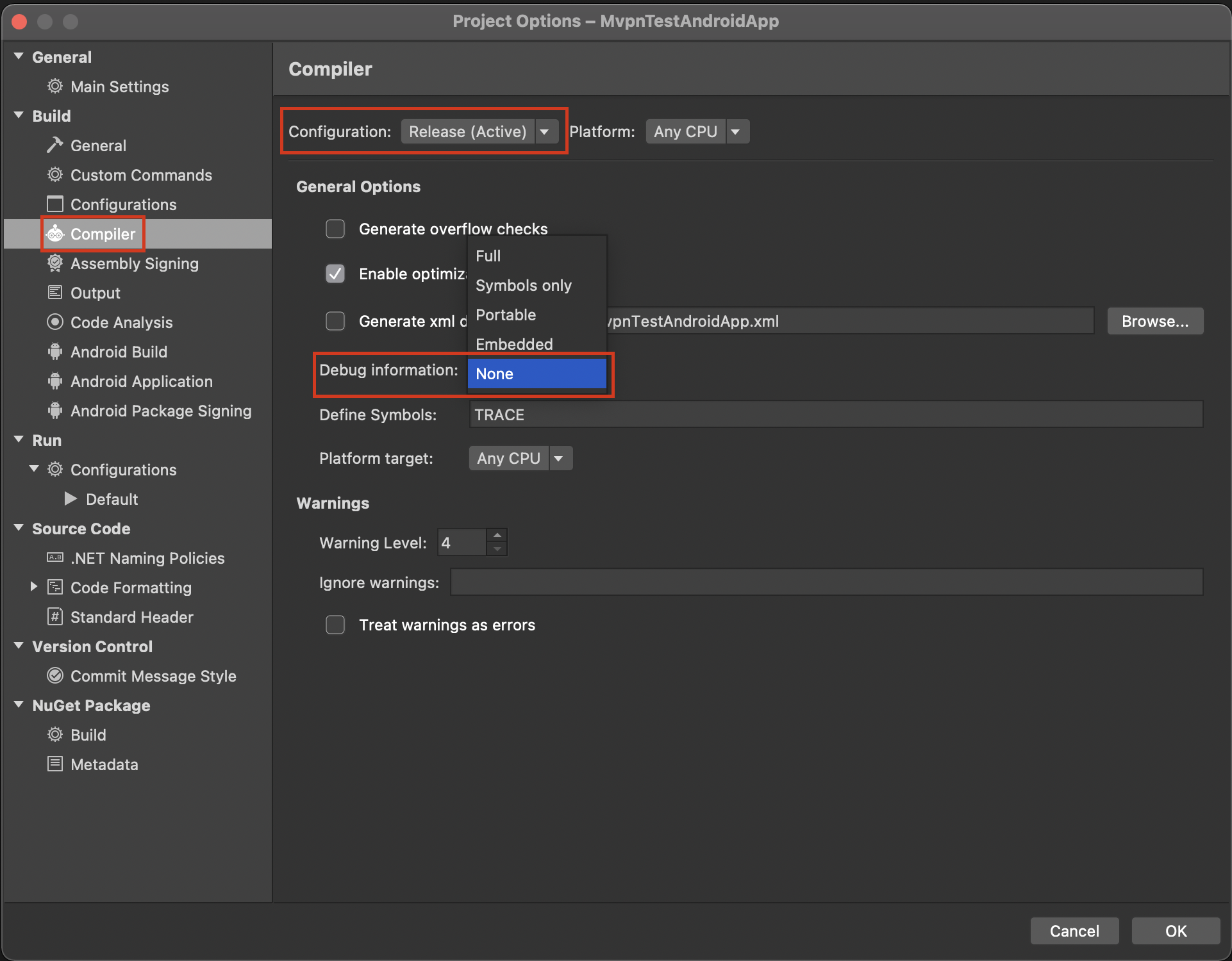The image size is (1232, 961).
Task: Expand the Code Formatting tree node
Action: (34, 587)
